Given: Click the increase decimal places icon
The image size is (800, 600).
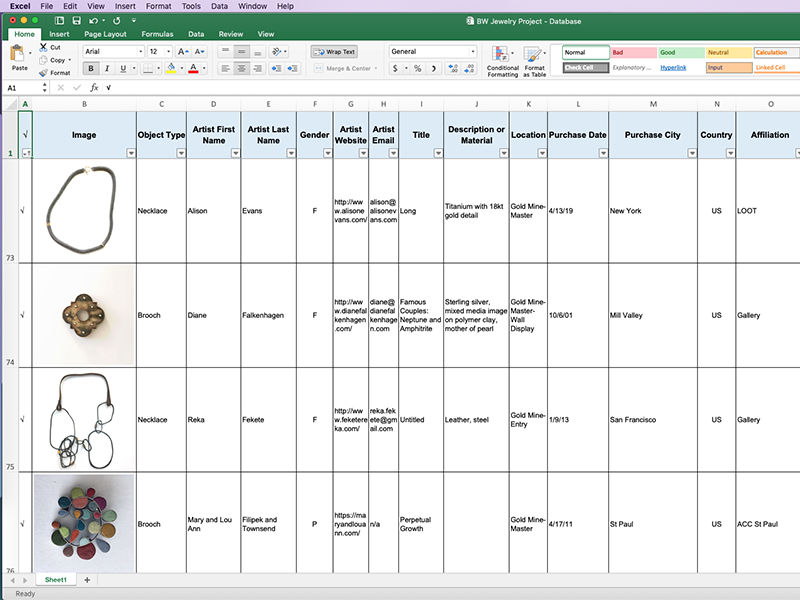Looking at the screenshot, I should coord(453,68).
